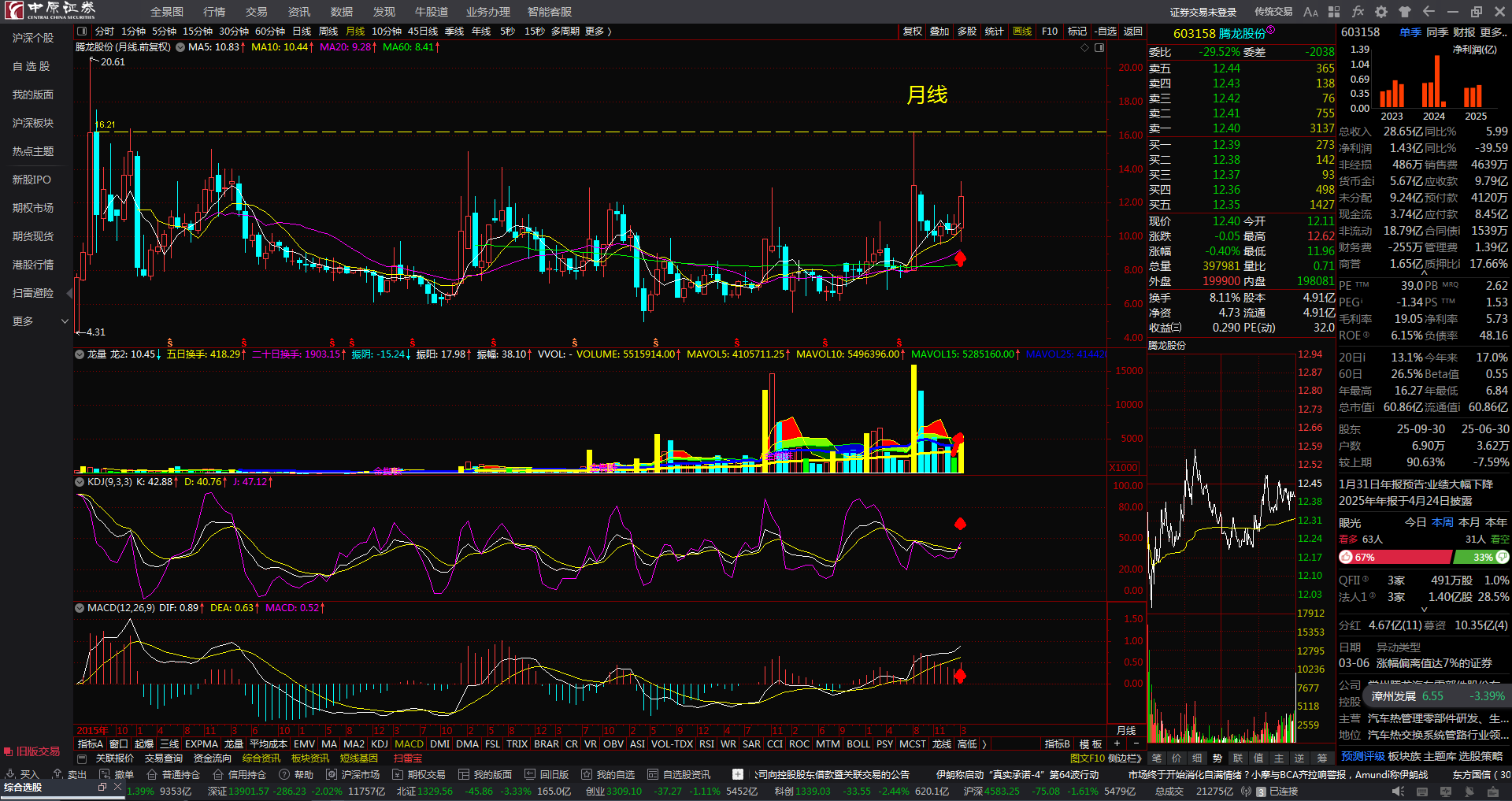
Task: Open 自选股资讯 in bottom toolbar
Action: click(679, 774)
